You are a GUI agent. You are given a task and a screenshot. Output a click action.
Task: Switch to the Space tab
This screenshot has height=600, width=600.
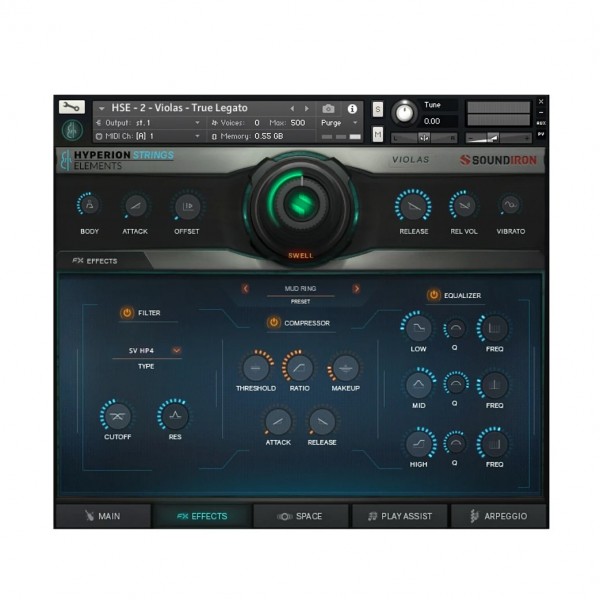coord(301,516)
